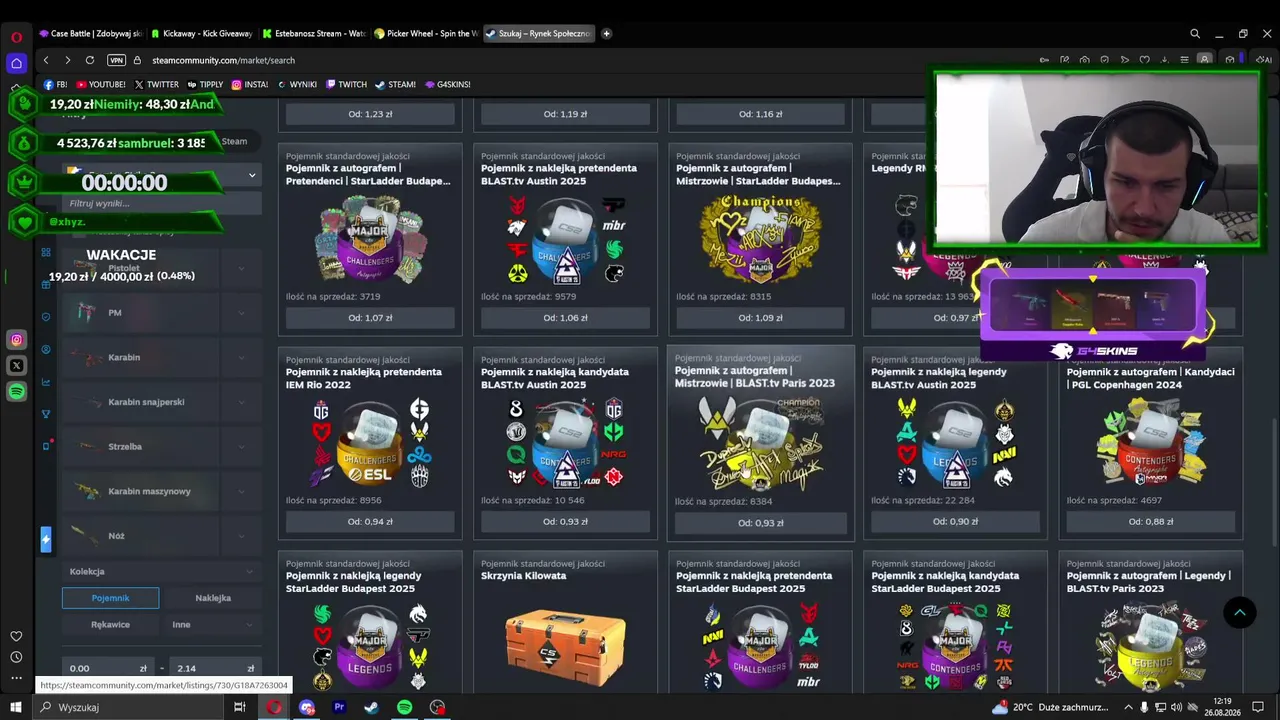Open the Inne filter dropdown
This screenshot has width=1280, height=720.
(213, 624)
